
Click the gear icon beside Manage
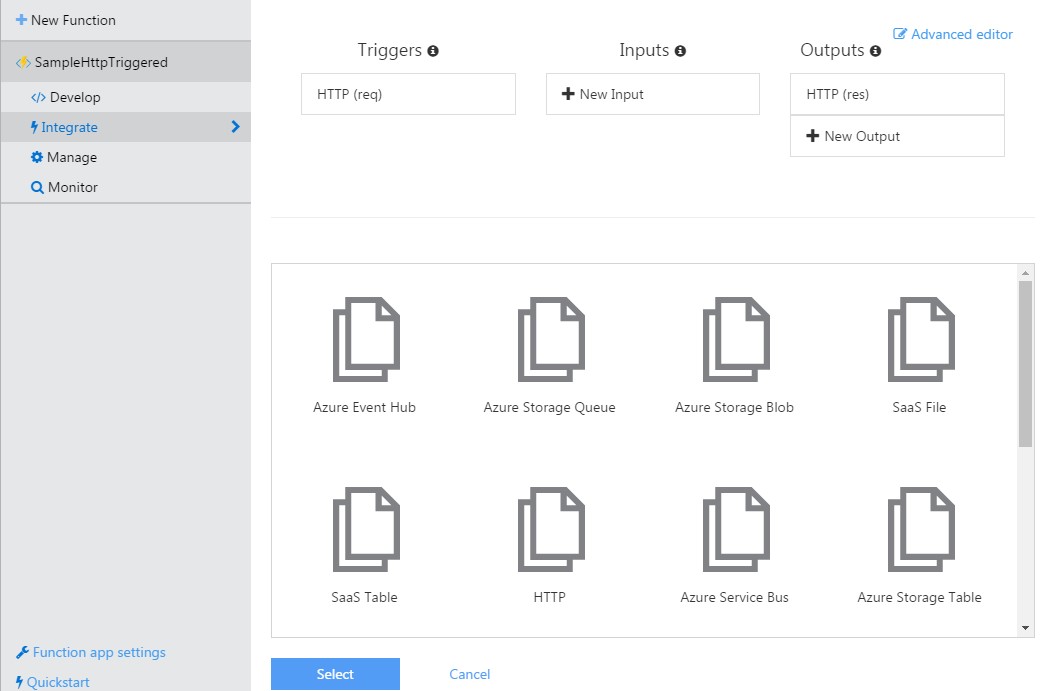click(37, 157)
